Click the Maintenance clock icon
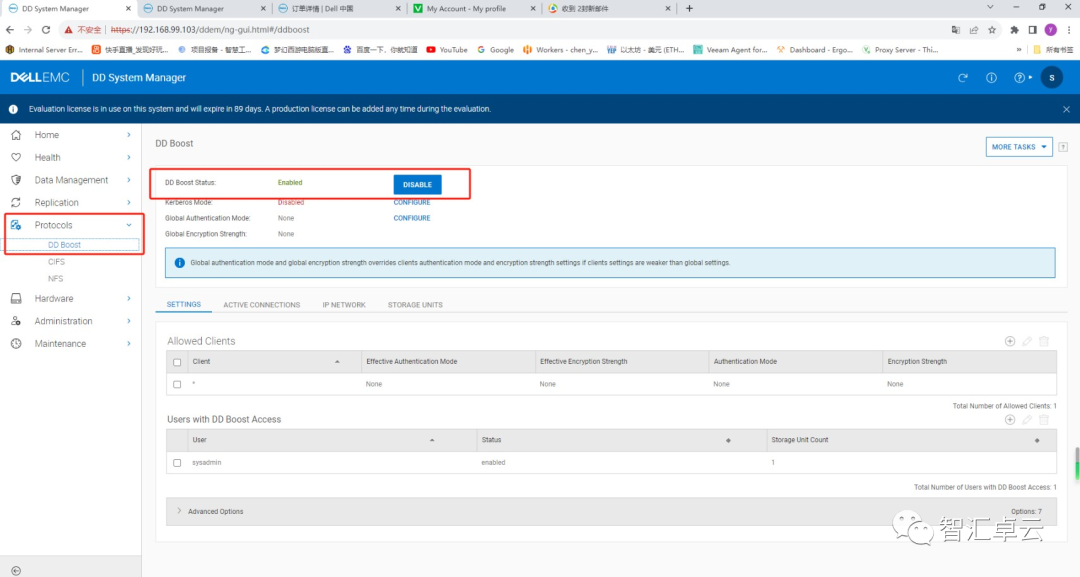1080x577 pixels. 16,344
